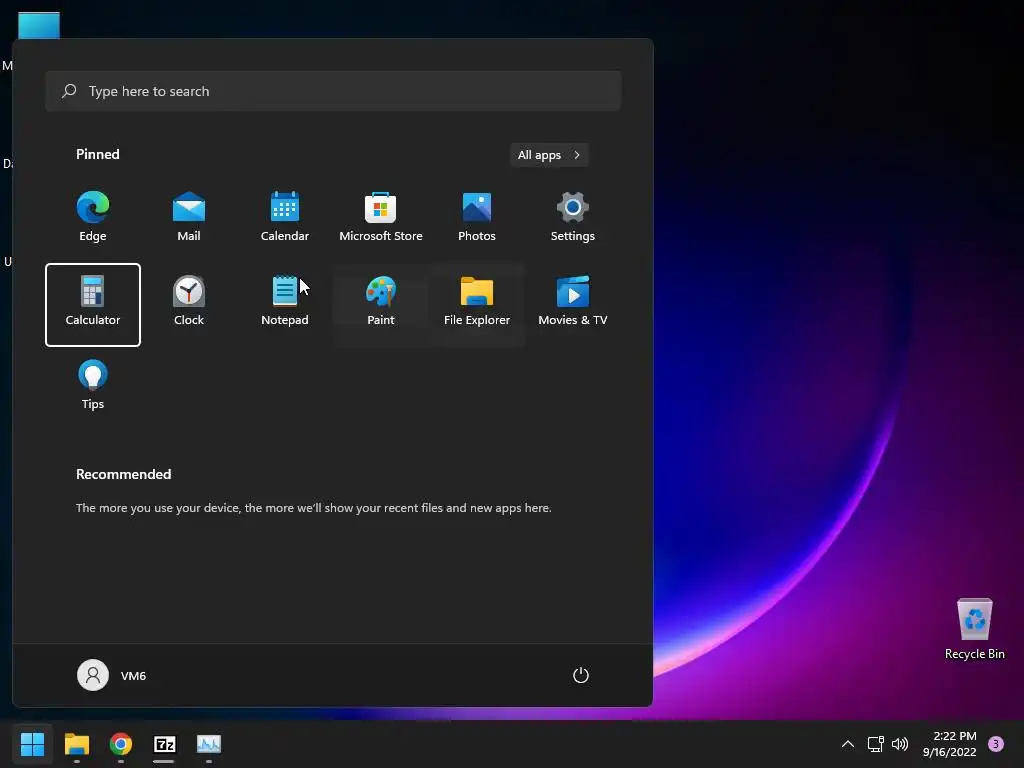Select the Recycle Bin on the desktop
The image size is (1024, 768).
(x=974, y=629)
